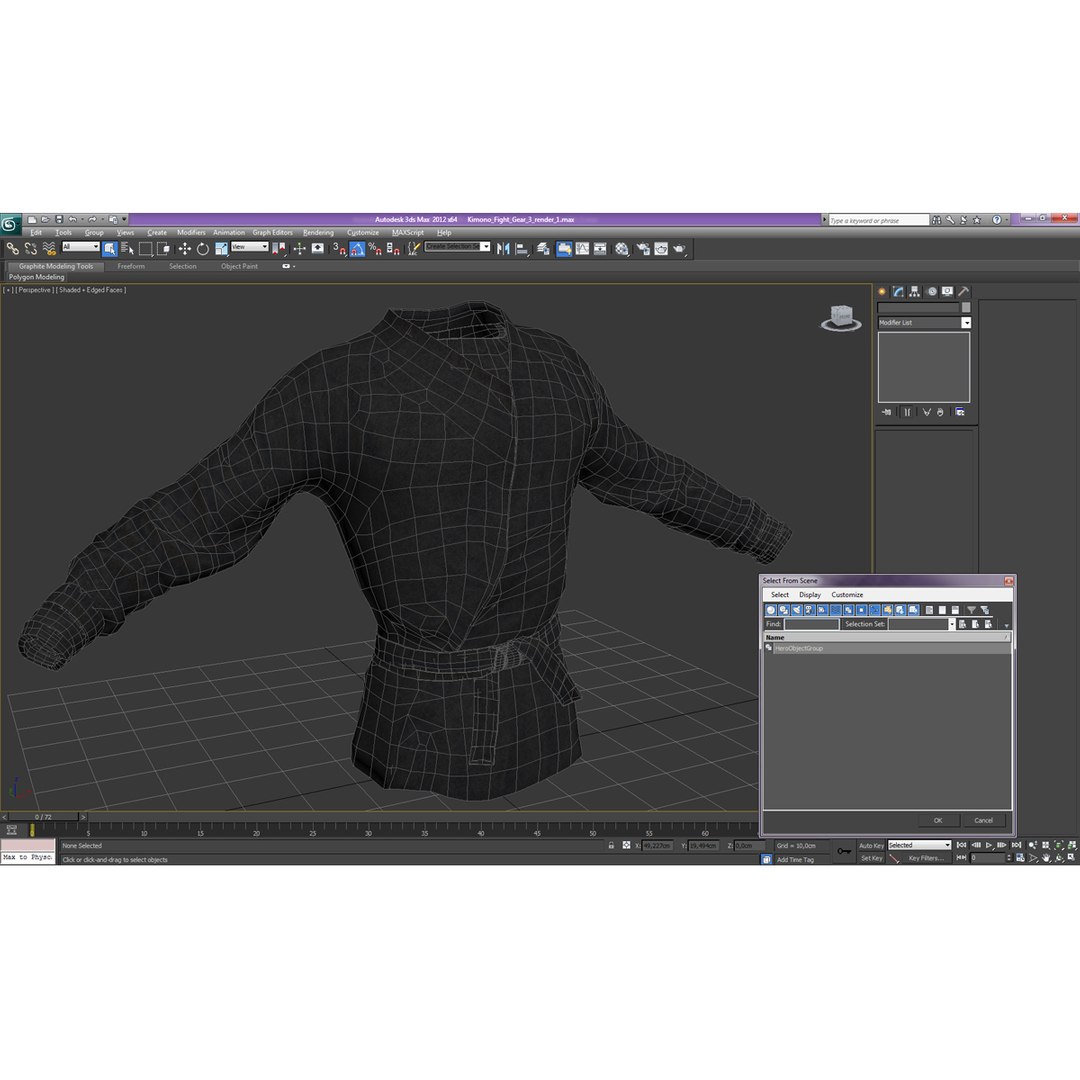The width and height of the screenshot is (1080, 1080).
Task: Click Render Production teapot icon
Action: pos(680,249)
